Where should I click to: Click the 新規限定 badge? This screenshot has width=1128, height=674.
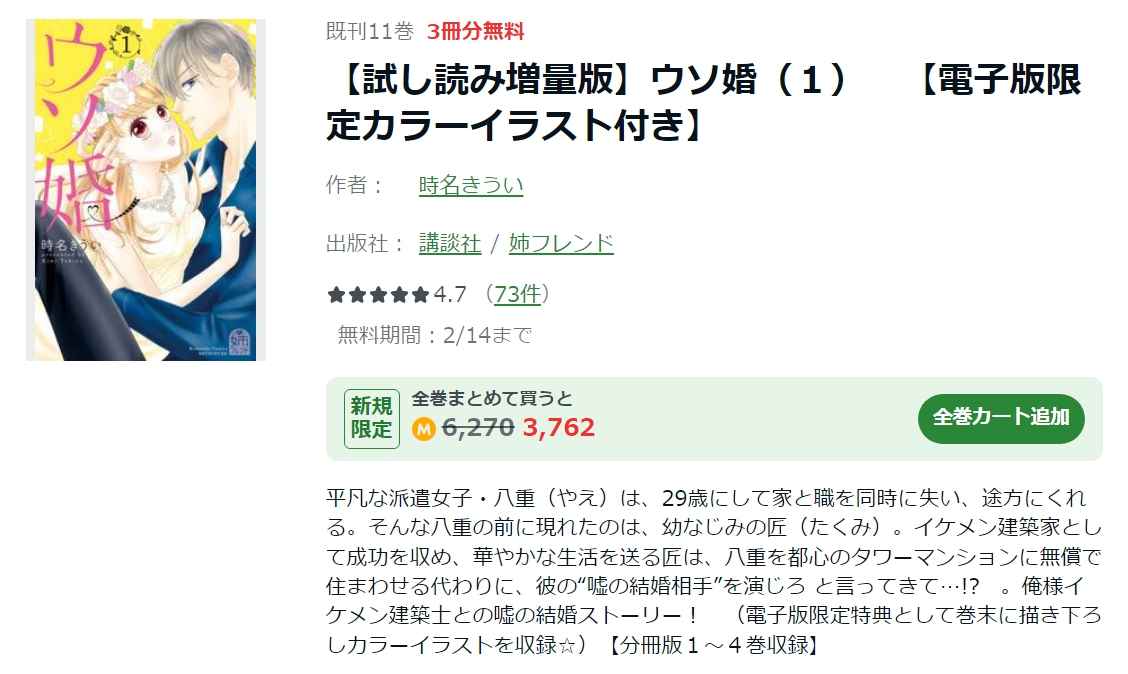pyautogui.click(x=371, y=419)
